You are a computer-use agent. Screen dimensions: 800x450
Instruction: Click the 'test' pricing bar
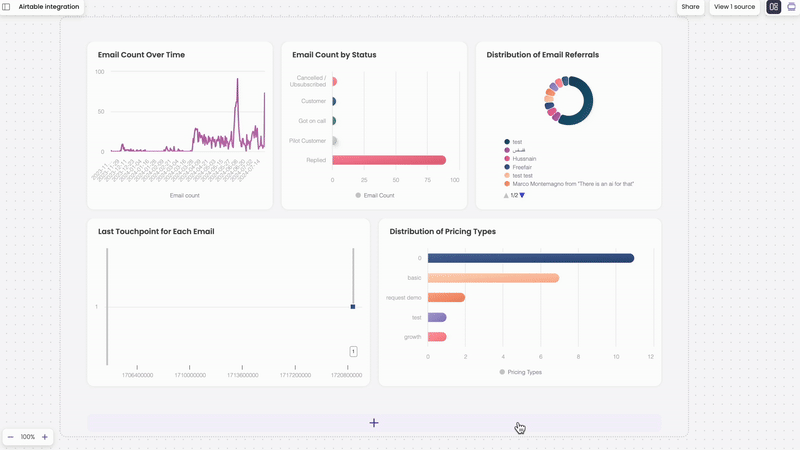[x=437, y=317]
